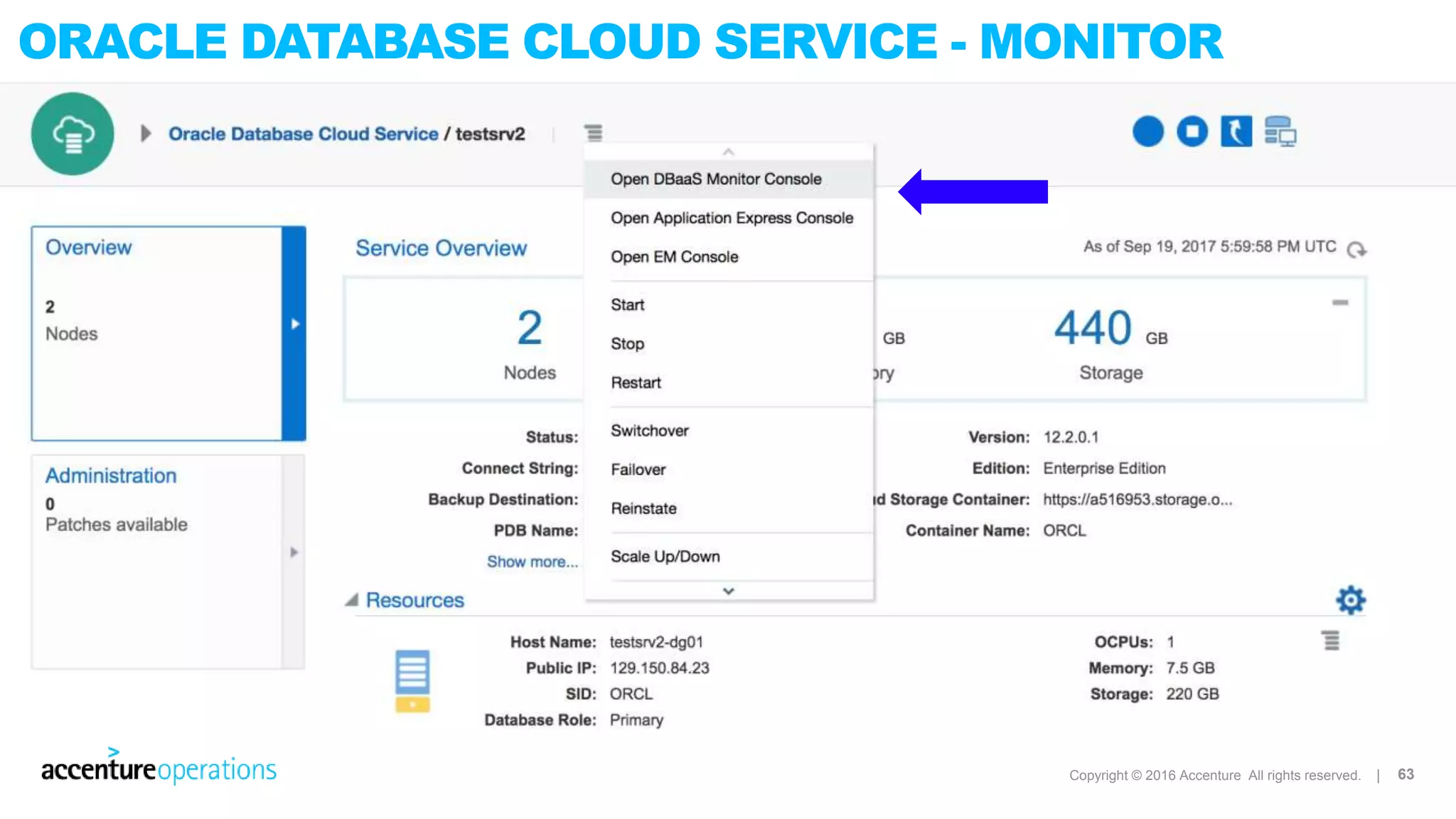This screenshot has height=819, width=1456.
Task: Expand the Overview tile arrow
Action: [x=294, y=333]
